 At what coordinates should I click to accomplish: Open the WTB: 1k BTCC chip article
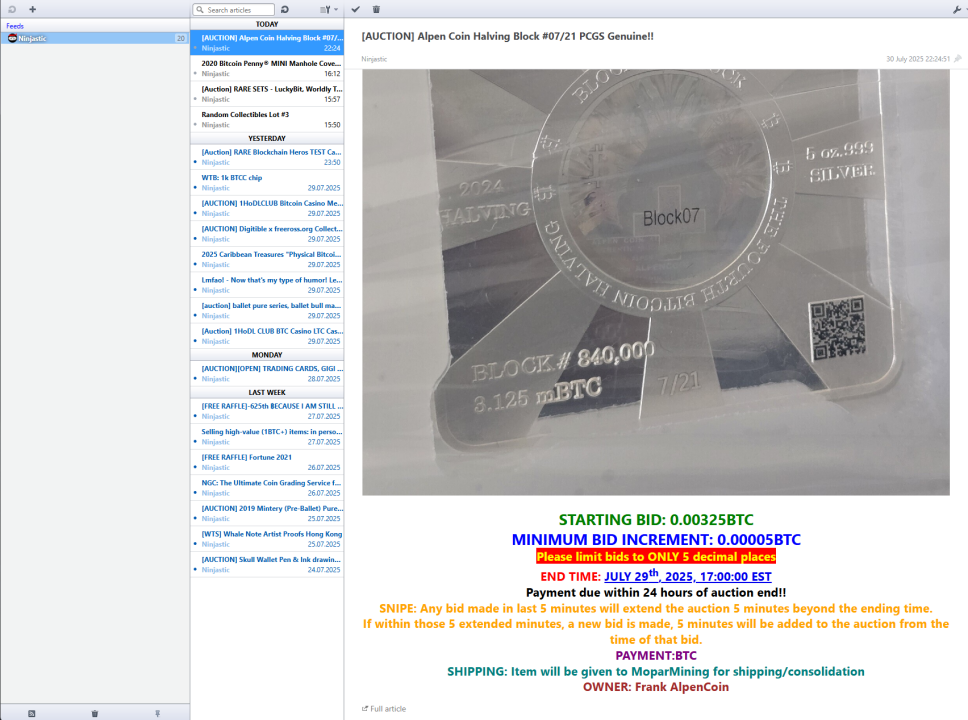click(x=267, y=183)
